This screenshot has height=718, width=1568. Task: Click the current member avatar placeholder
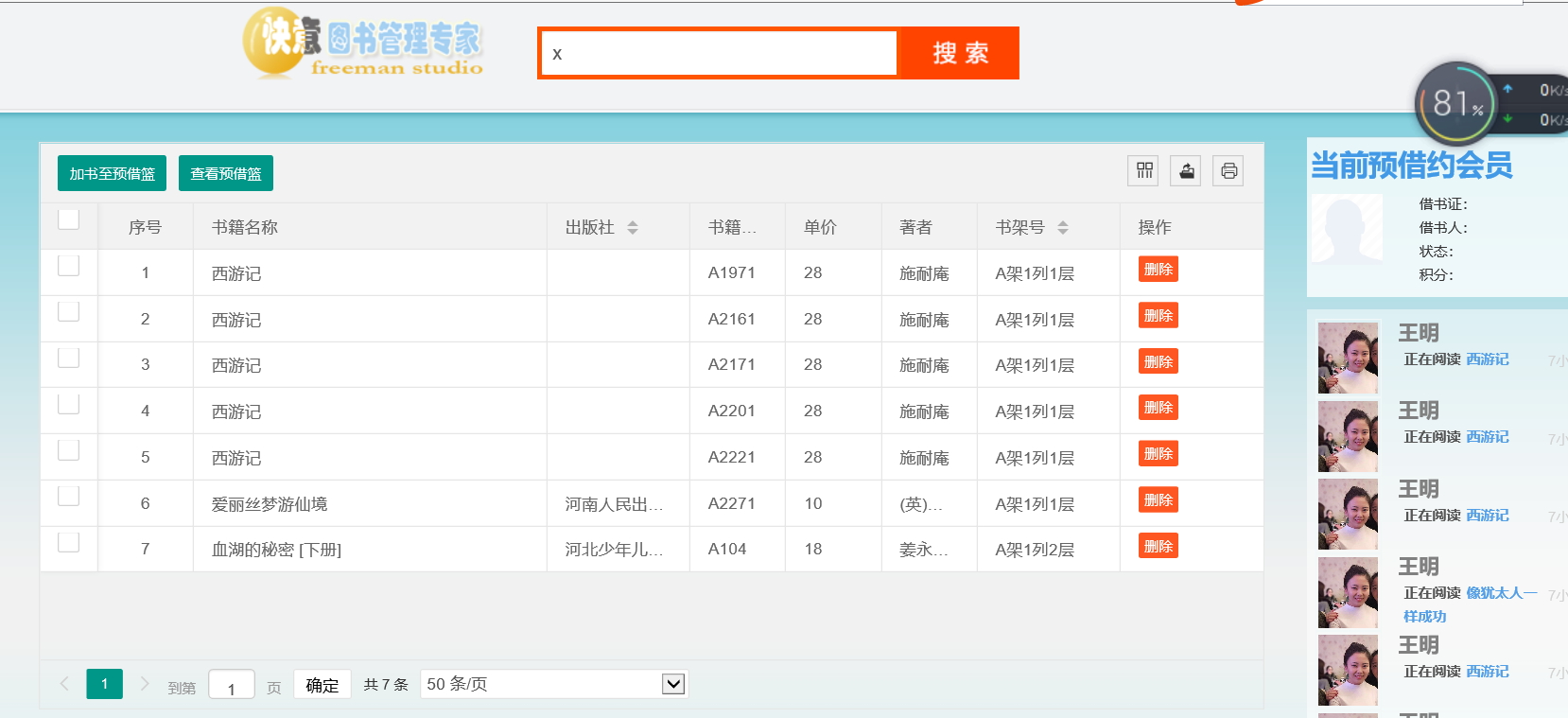(x=1347, y=229)
